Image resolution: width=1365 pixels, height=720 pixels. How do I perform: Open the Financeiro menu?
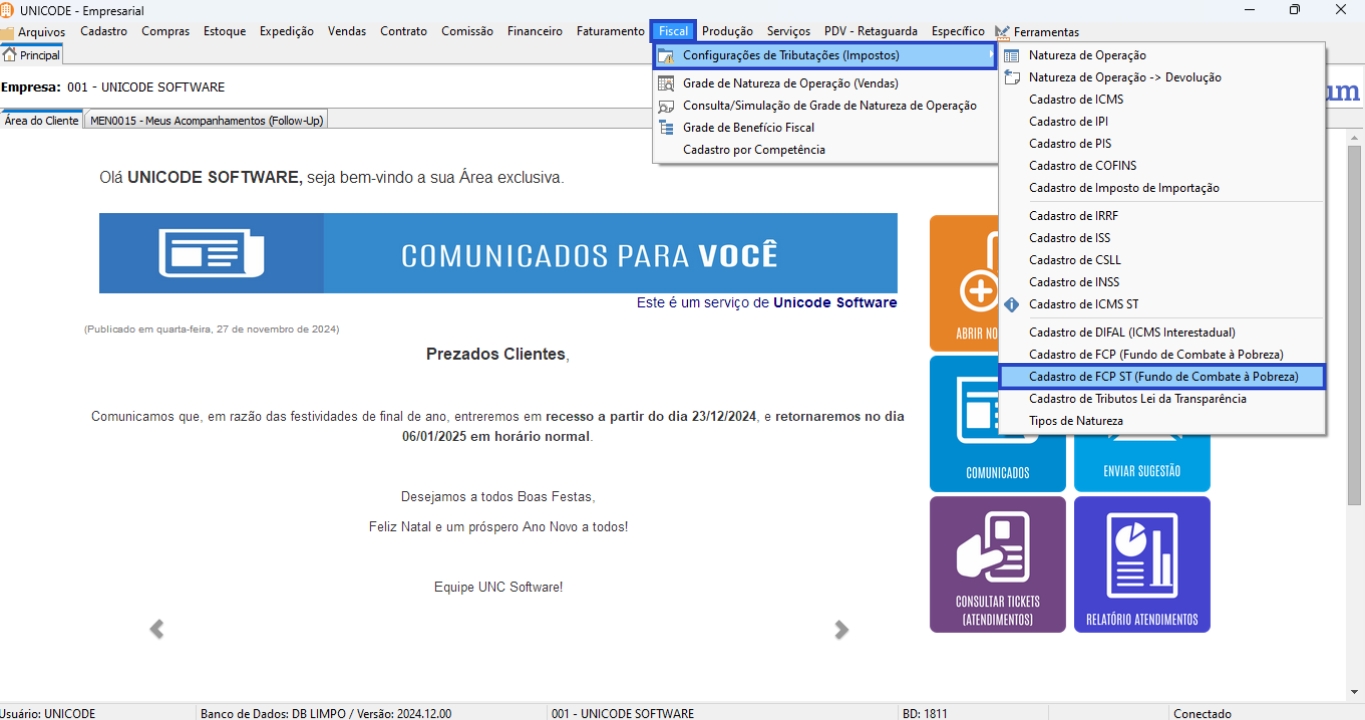[x=534, y=32]
